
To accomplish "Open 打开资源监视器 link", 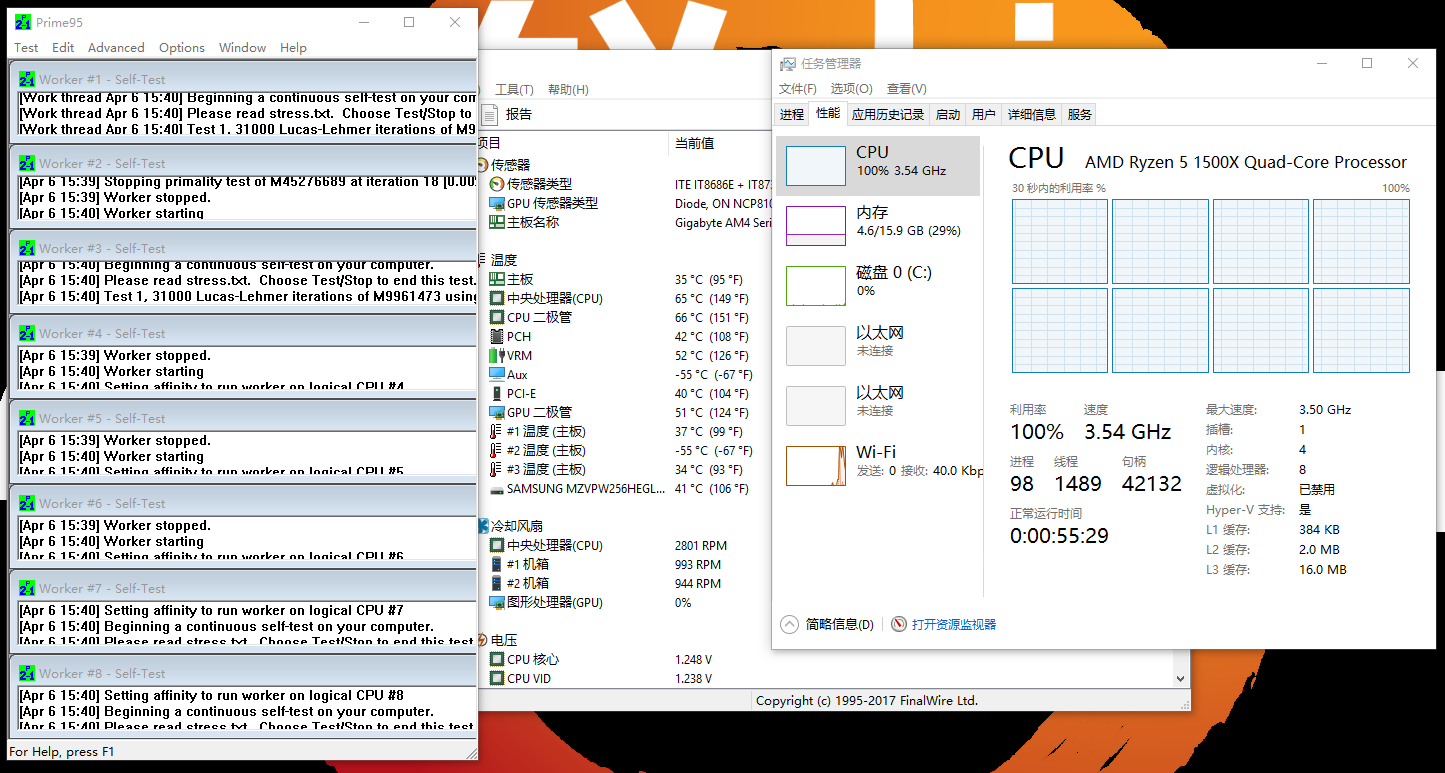I will pyautogui.click(x=943, y=624).
